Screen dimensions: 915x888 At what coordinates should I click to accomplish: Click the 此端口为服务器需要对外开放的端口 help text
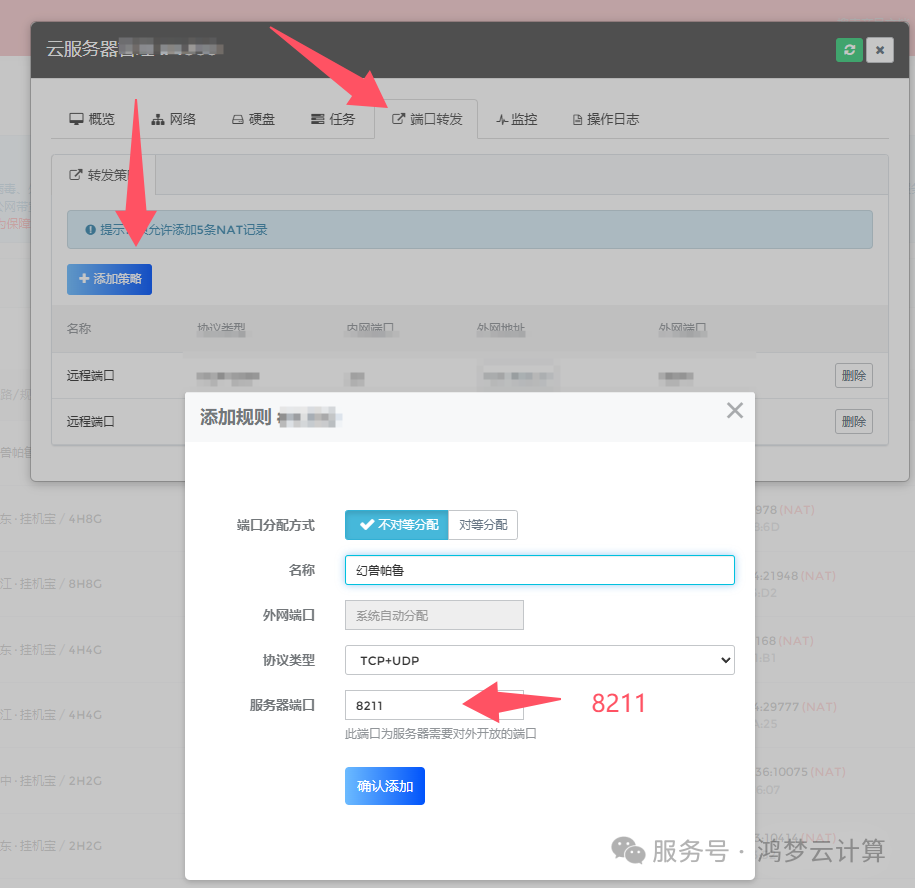(441, 733)
